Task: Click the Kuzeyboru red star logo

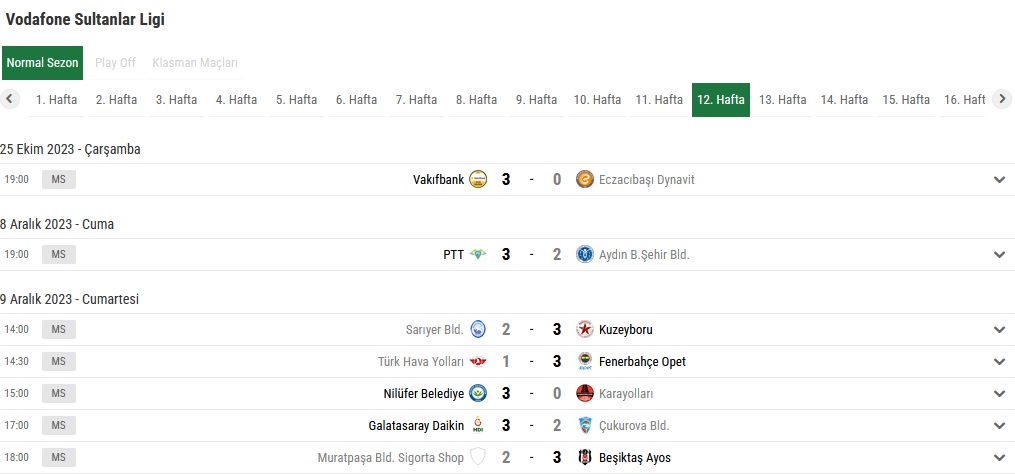Action: point(585,330)
